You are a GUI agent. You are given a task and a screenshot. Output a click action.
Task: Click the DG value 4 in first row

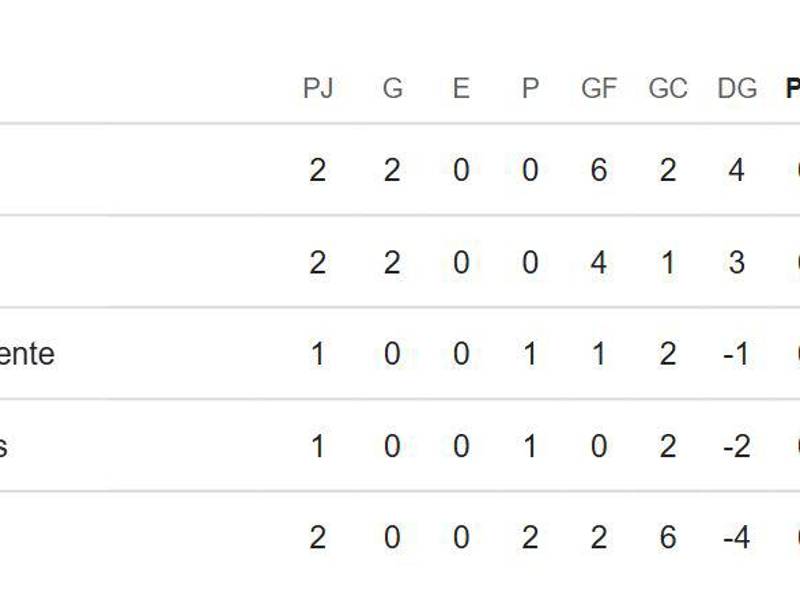[737, 170]
